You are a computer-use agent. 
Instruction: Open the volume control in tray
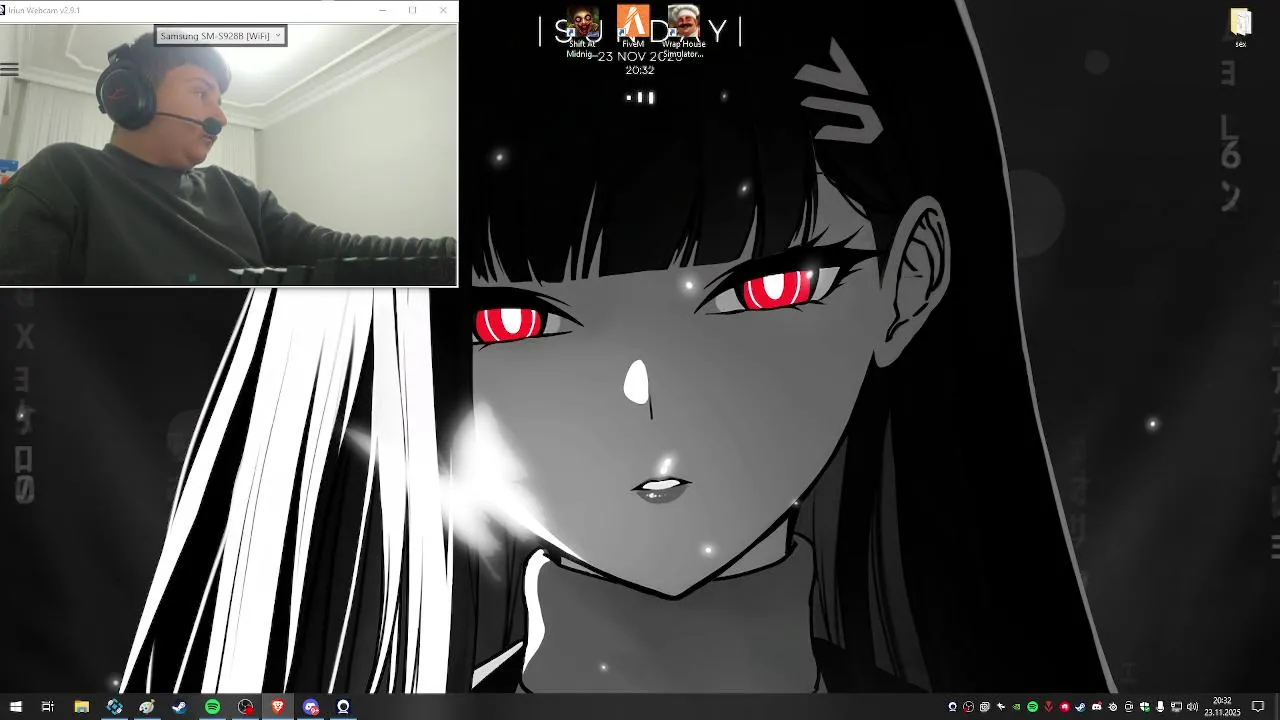[1192, 707]
